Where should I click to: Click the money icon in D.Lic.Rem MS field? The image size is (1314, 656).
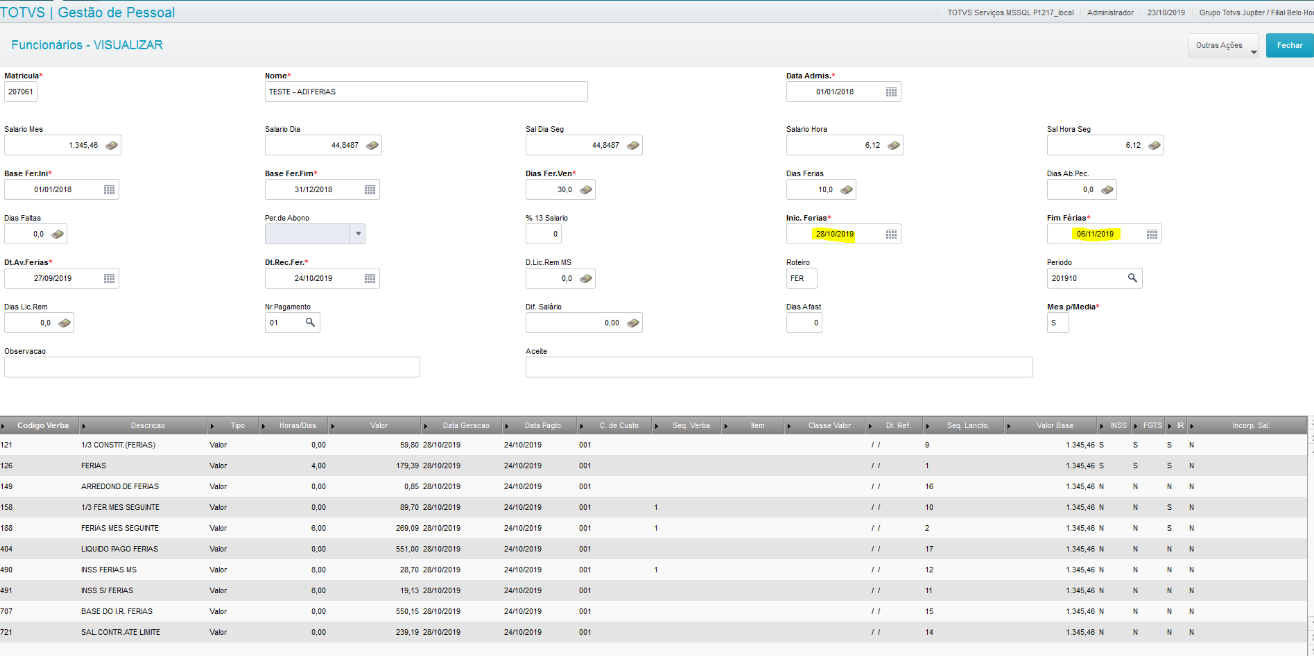tap(586, 279)
